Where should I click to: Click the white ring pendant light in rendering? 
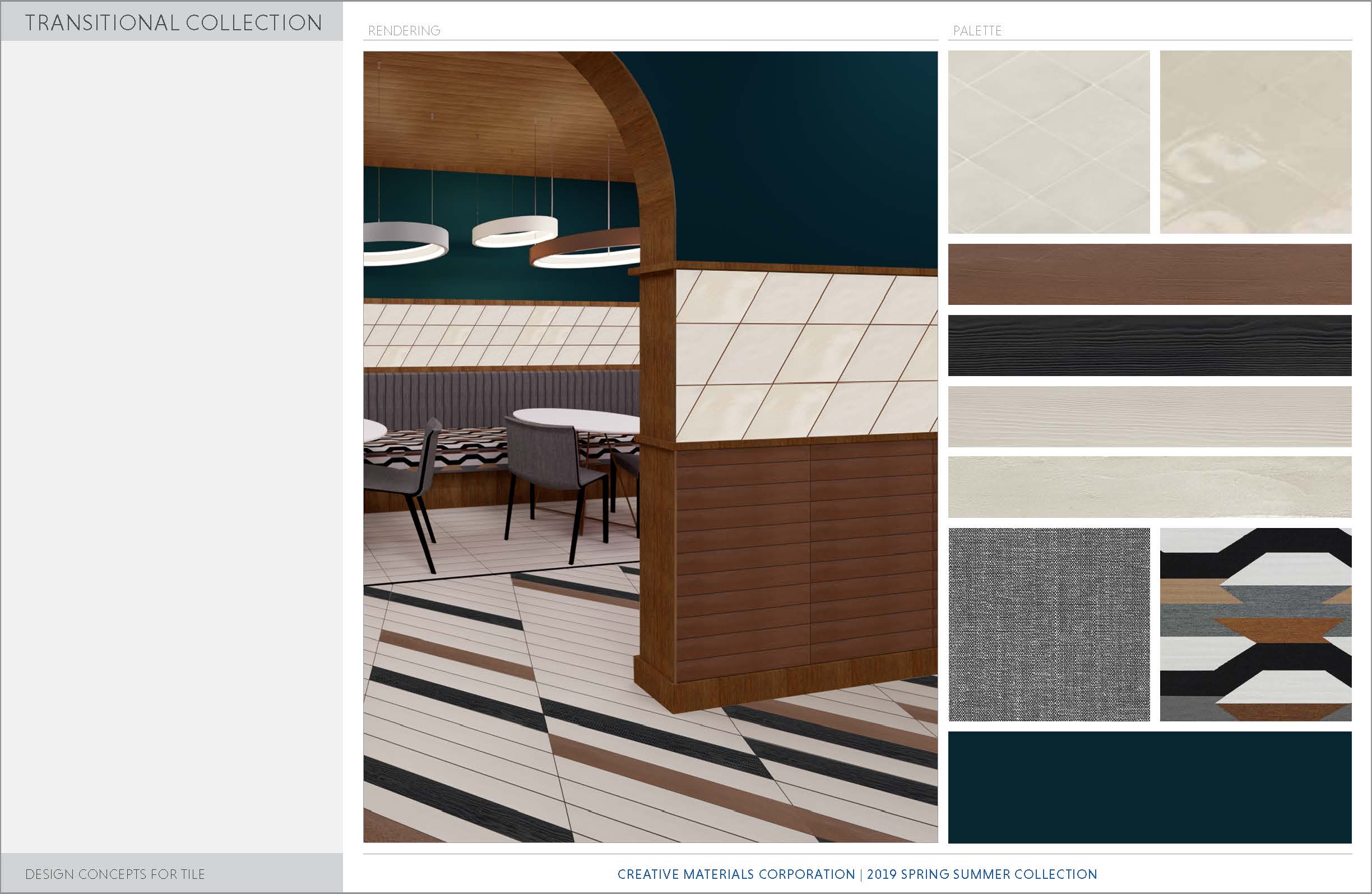(515, 231)
